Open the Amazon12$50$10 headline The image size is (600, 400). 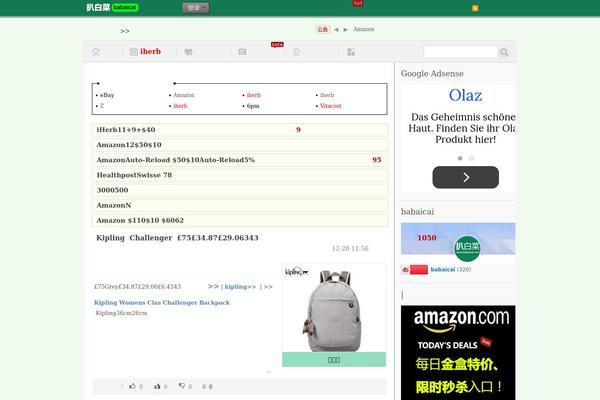point(129,145)
